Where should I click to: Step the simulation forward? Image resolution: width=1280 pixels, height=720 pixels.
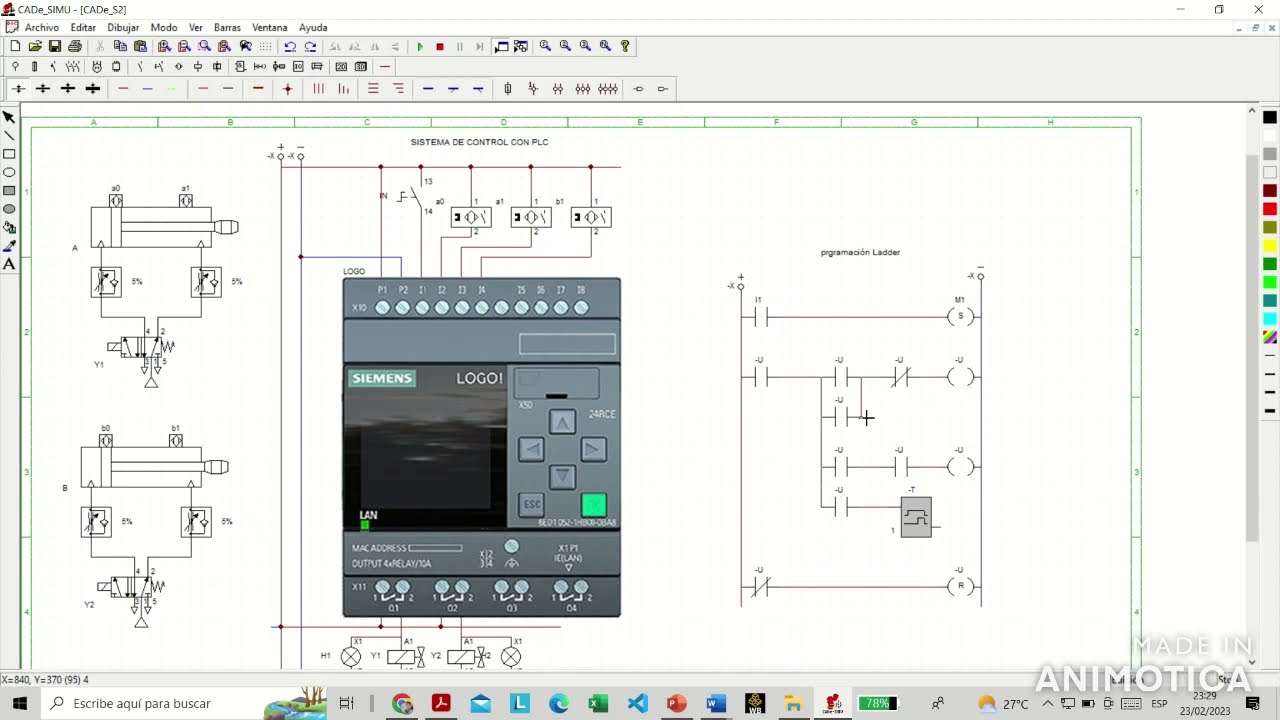point(480,46)
